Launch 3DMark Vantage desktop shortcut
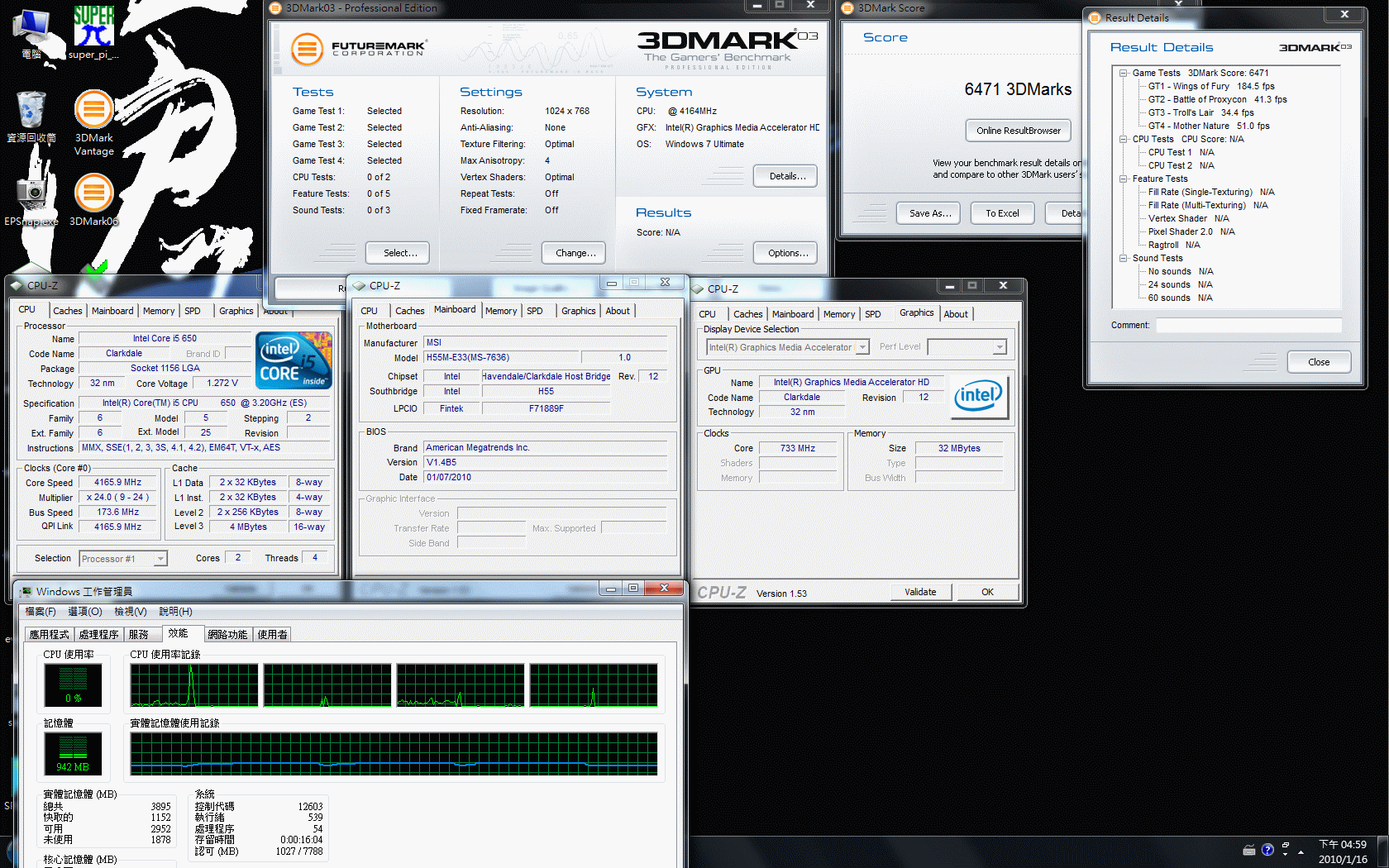The width and height of the screenshot is (1389, 868). coord(94,122)
